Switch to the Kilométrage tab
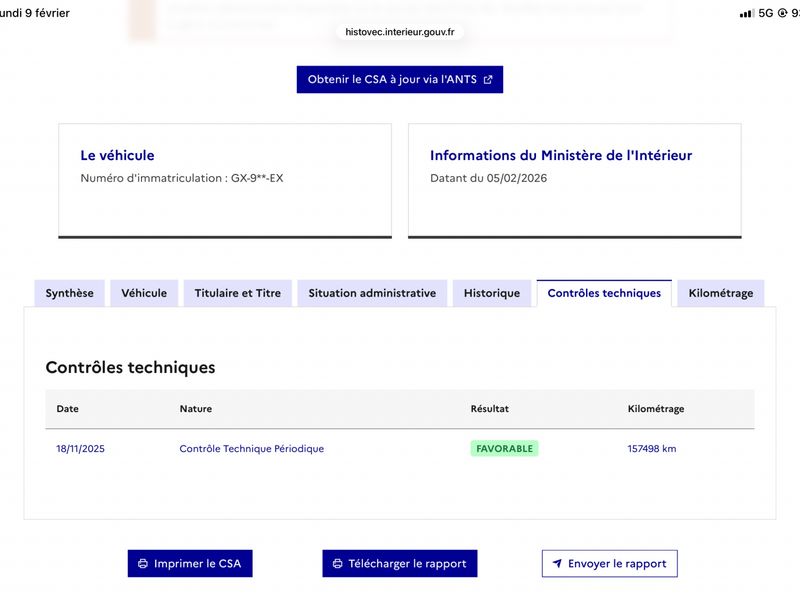 [721, 293]
